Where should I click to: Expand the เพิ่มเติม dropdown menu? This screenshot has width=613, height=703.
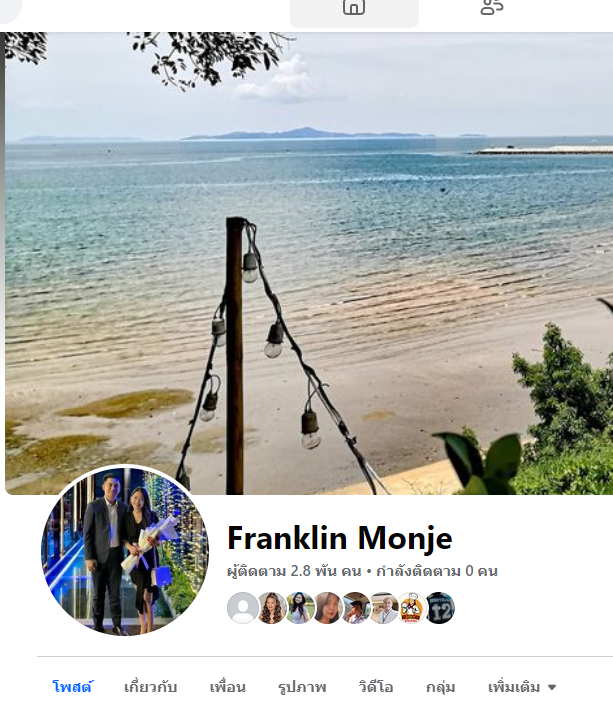(x=522, y=687)
